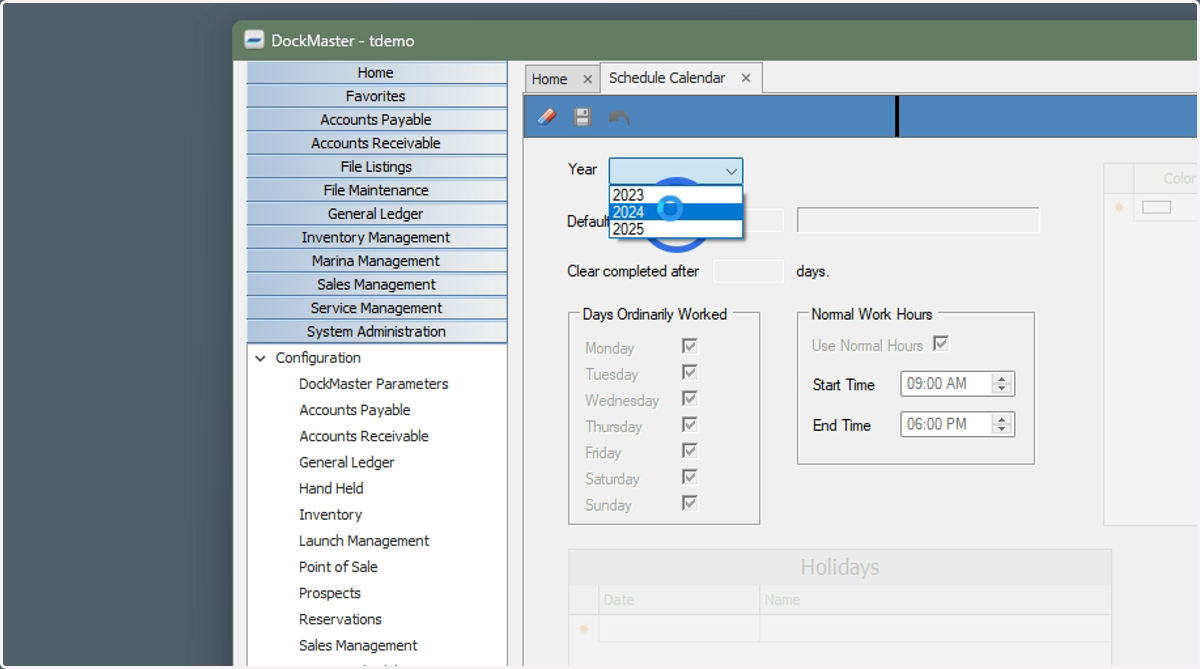Viewport: 1200px width, 669px height.
Task: Click the undo arrow icon
Action: [619, 117]
